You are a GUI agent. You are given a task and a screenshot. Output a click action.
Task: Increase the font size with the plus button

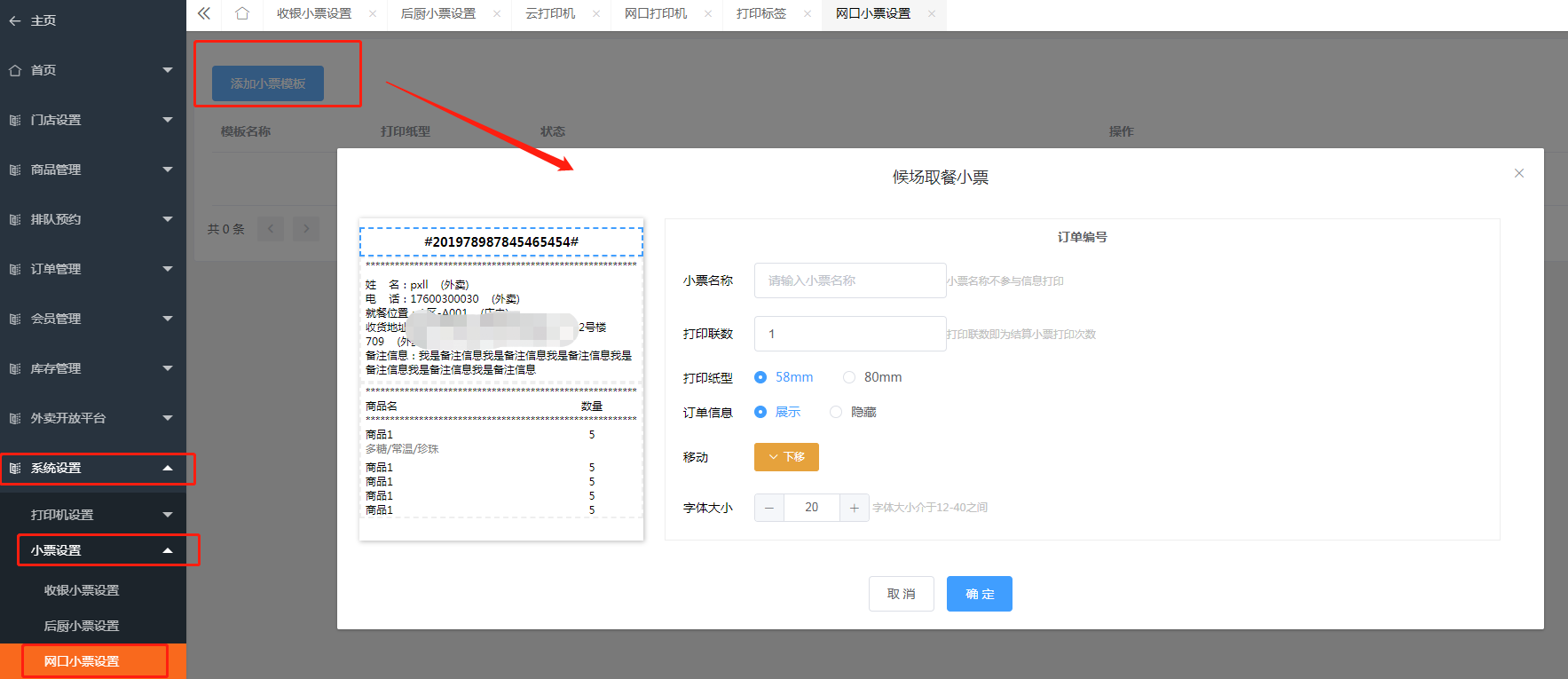coord(854,508)
